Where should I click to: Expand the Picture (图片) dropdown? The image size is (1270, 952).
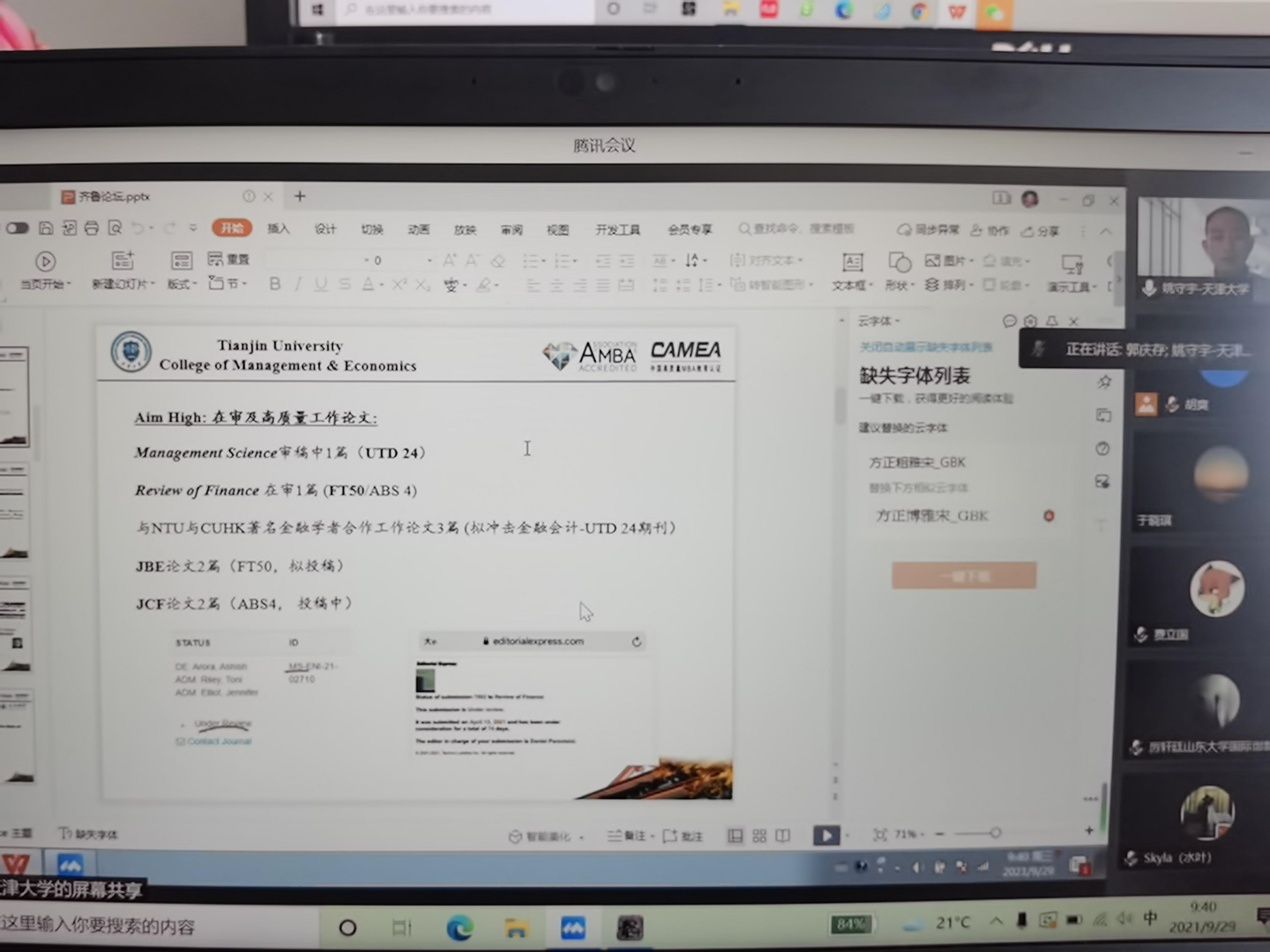tap(971, 261)
